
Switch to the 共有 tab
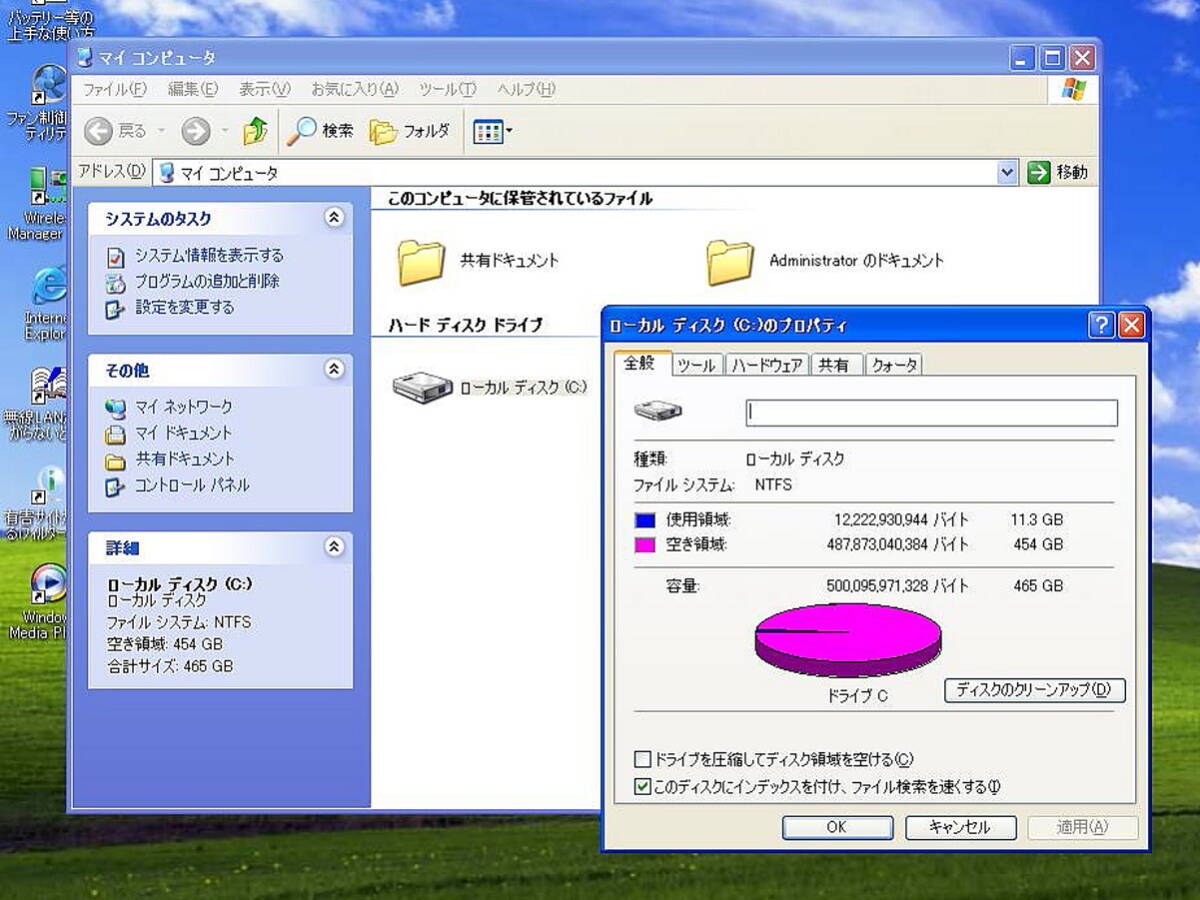click(834, 365)
